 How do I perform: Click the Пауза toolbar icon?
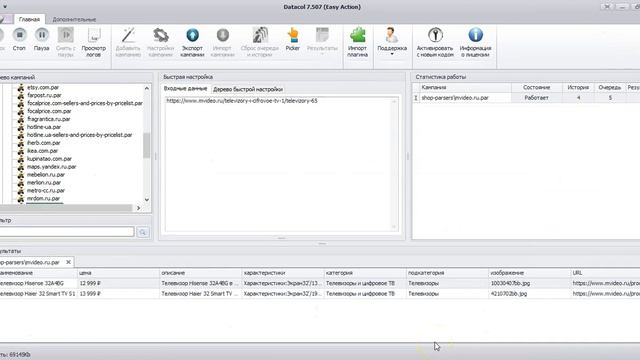click(x=42, y=36)
